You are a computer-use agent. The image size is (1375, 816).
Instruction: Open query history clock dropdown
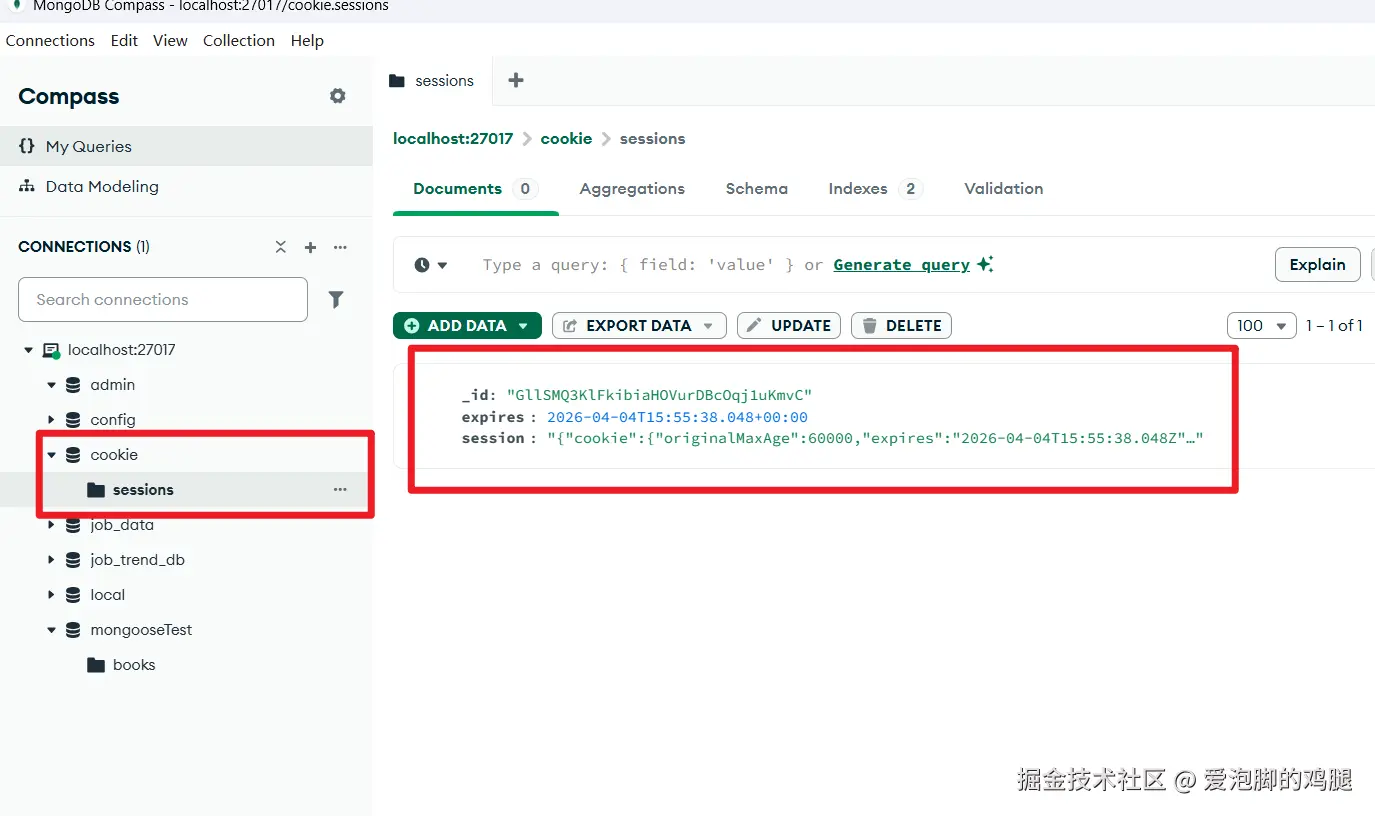pos(431,265)
